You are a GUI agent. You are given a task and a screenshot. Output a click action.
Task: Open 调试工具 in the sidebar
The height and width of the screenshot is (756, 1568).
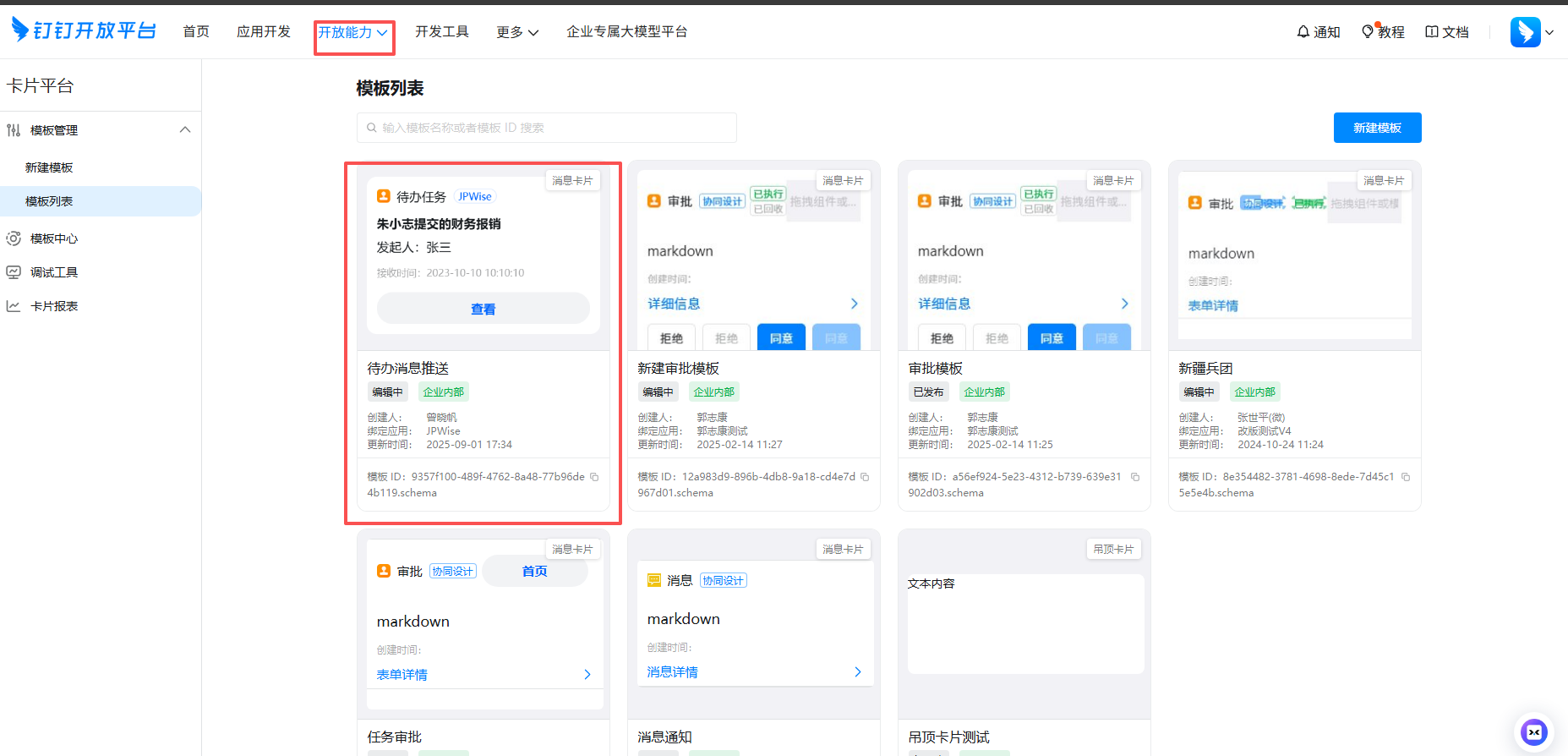[54, 272]
